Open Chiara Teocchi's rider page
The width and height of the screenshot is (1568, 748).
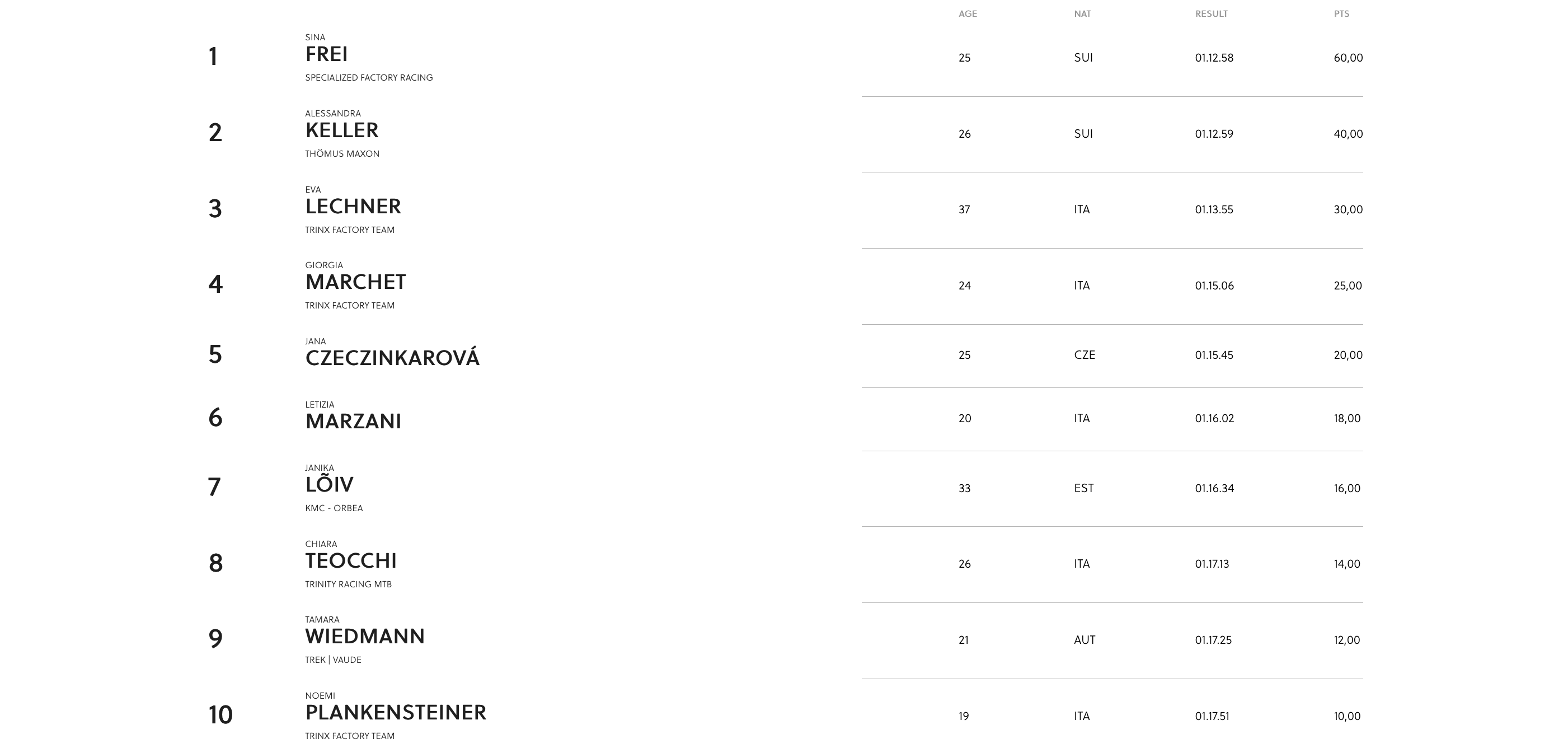pos(351,561)
